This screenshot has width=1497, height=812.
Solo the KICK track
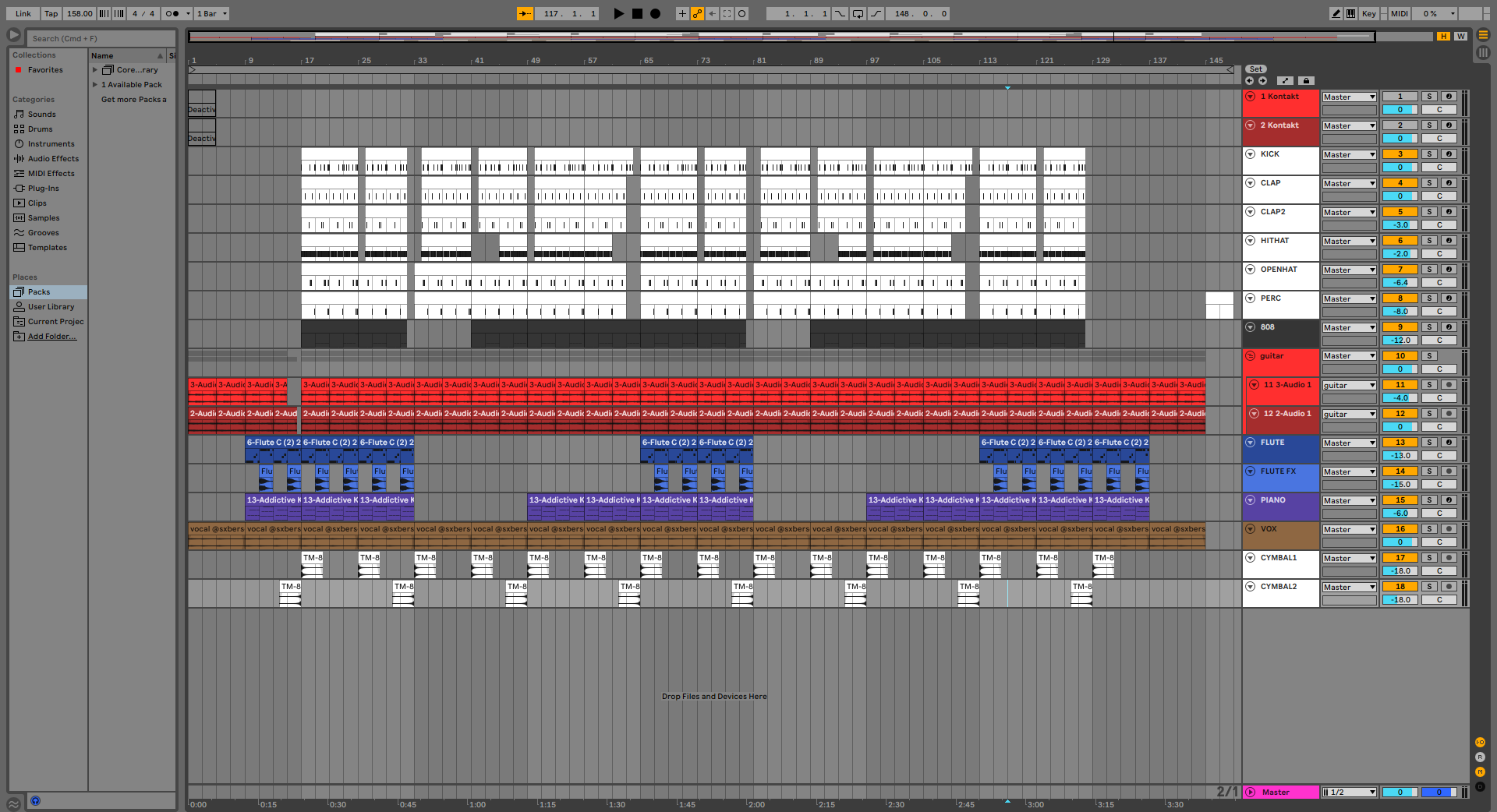tap(1429, 154)
